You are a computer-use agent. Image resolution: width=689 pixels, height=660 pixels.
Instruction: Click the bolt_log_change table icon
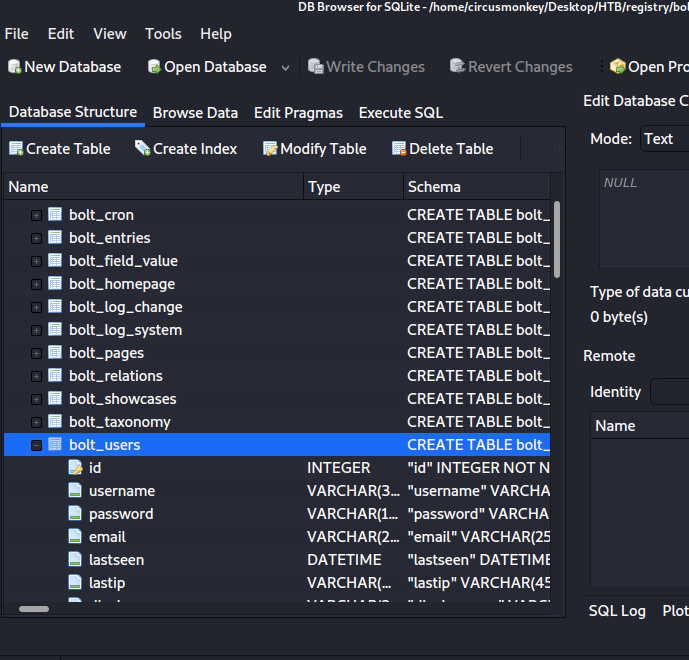pyautogui.click(x=55, y=306)
